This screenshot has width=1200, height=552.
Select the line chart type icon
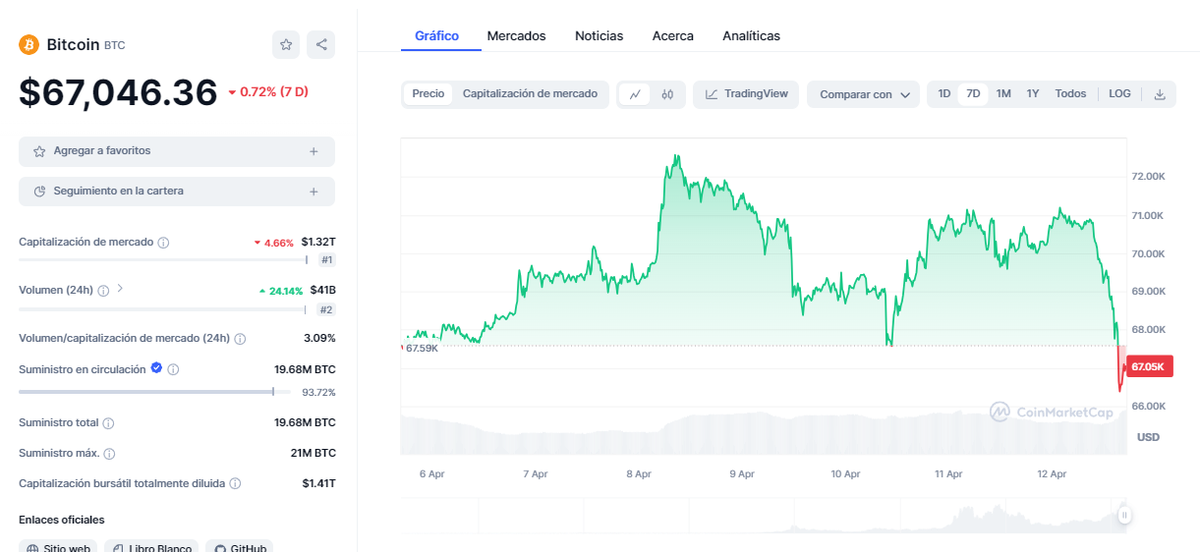635,95
